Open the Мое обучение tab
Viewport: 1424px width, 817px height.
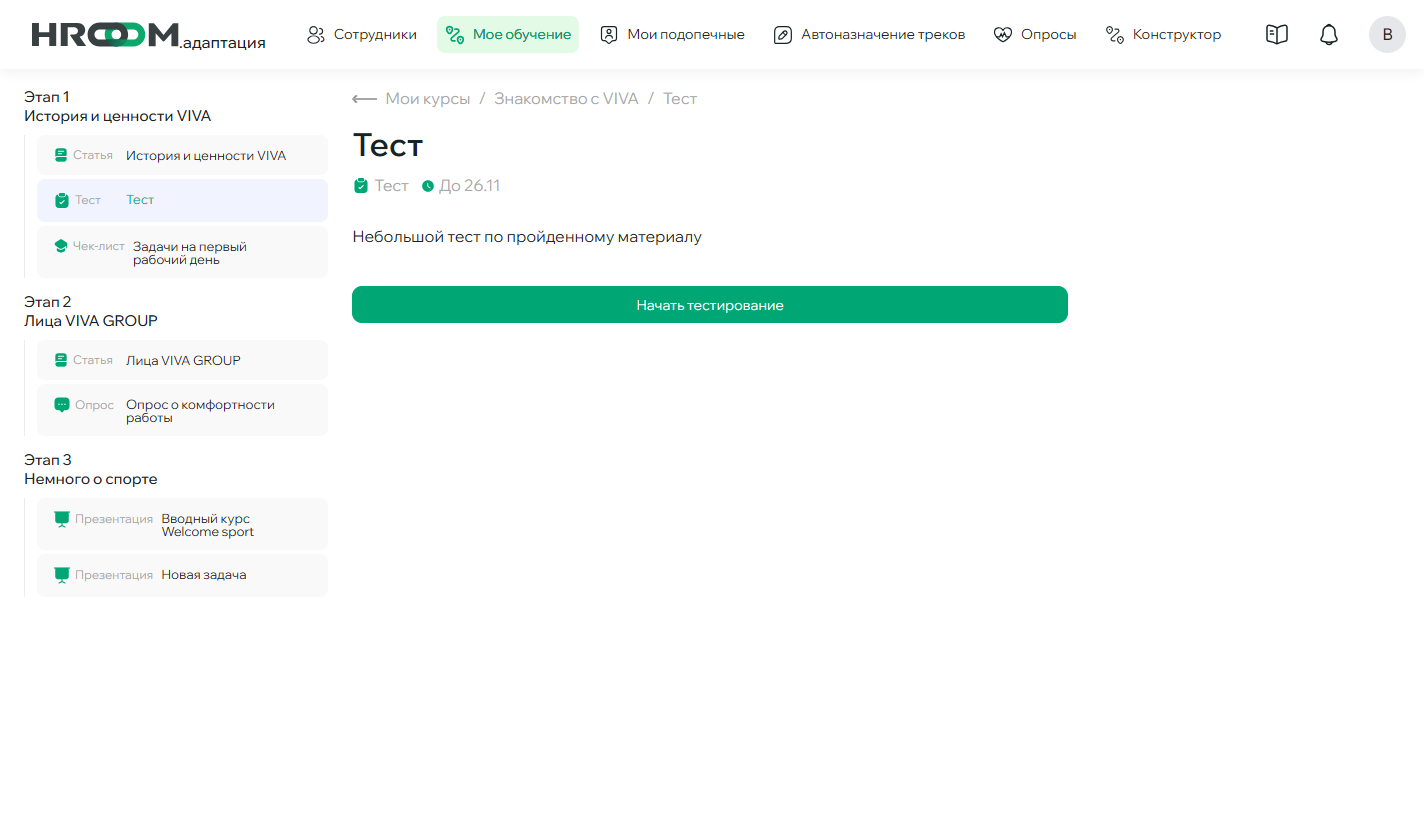point(508,35)
